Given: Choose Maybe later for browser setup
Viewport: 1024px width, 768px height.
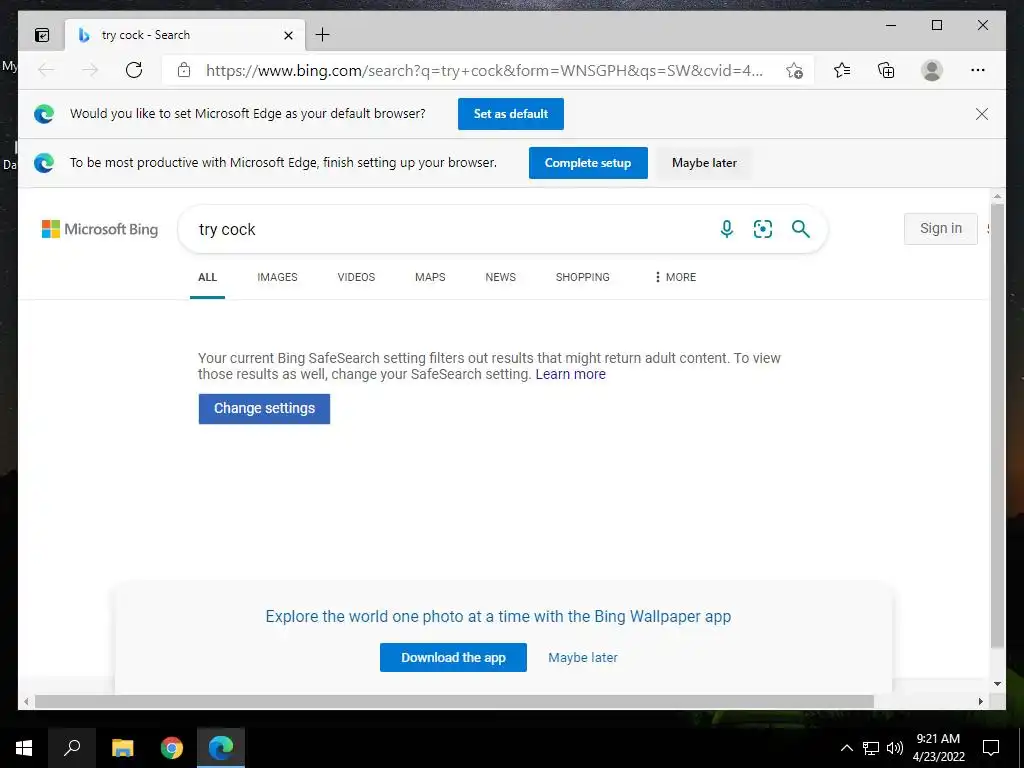Looking at the screenshot, I should pyautogui.click(x=704, y=163).
